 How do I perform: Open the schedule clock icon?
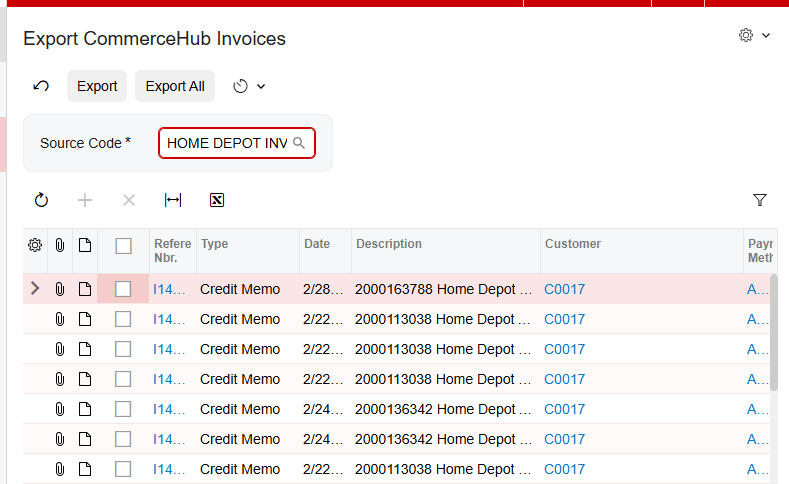point(241,86)
